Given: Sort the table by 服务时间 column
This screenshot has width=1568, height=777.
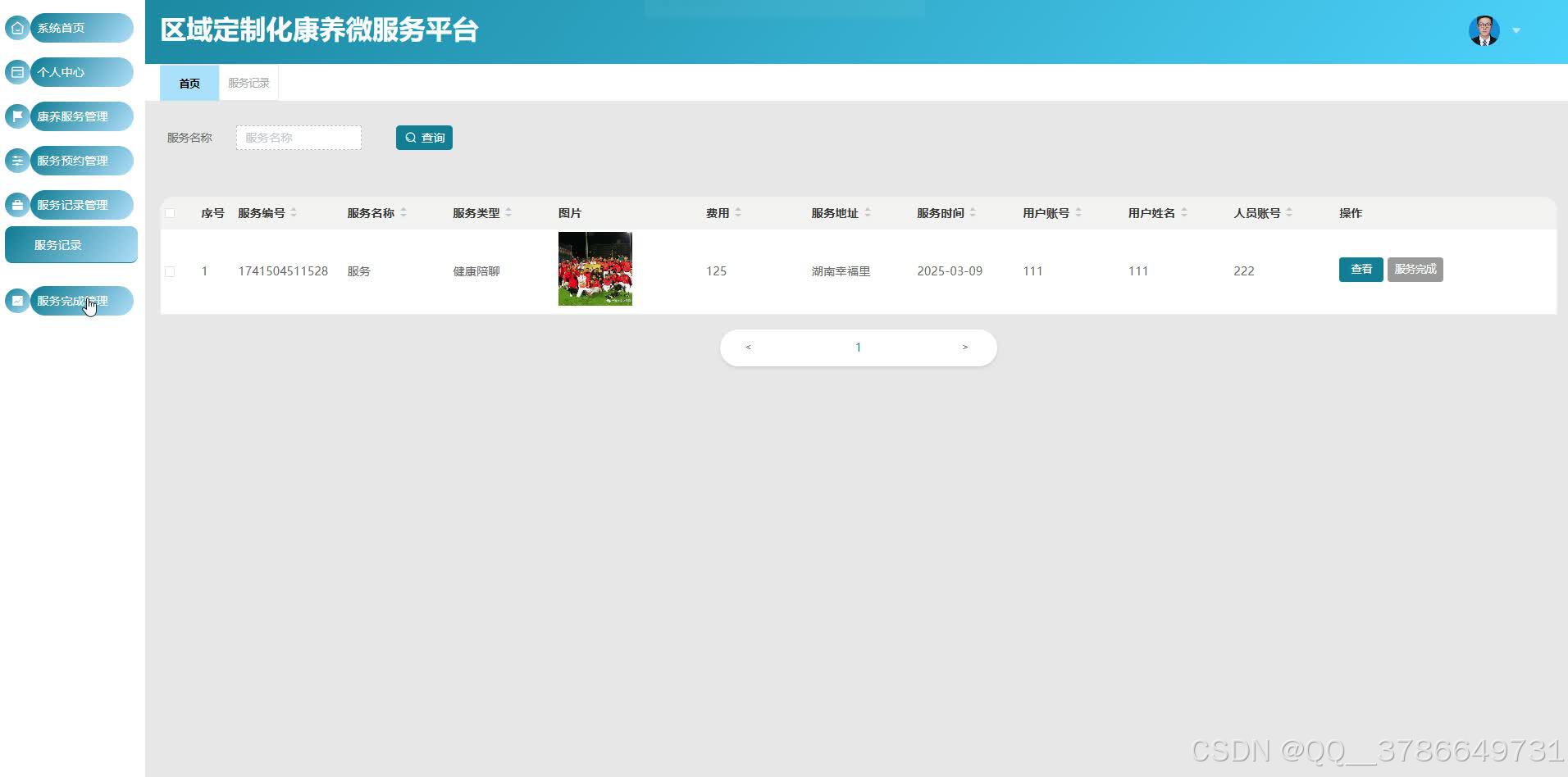Looking at the screenshot, I should click(973, 213).
